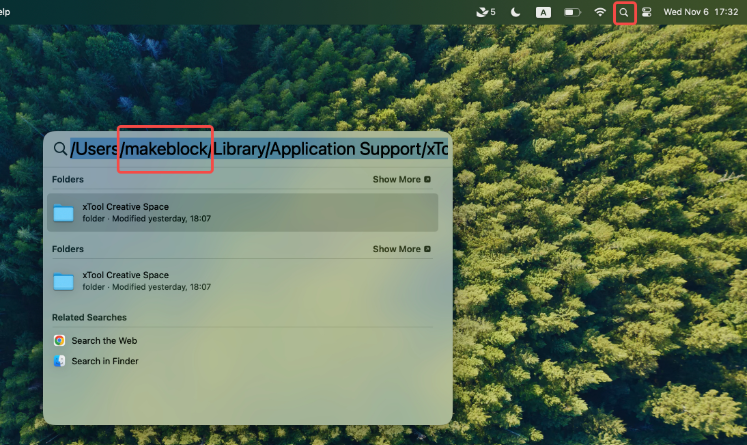Image resolution: width=747 pixels, height=445 pixels.
Task: Choose Search in Finder
Action: tap(105, 361)
